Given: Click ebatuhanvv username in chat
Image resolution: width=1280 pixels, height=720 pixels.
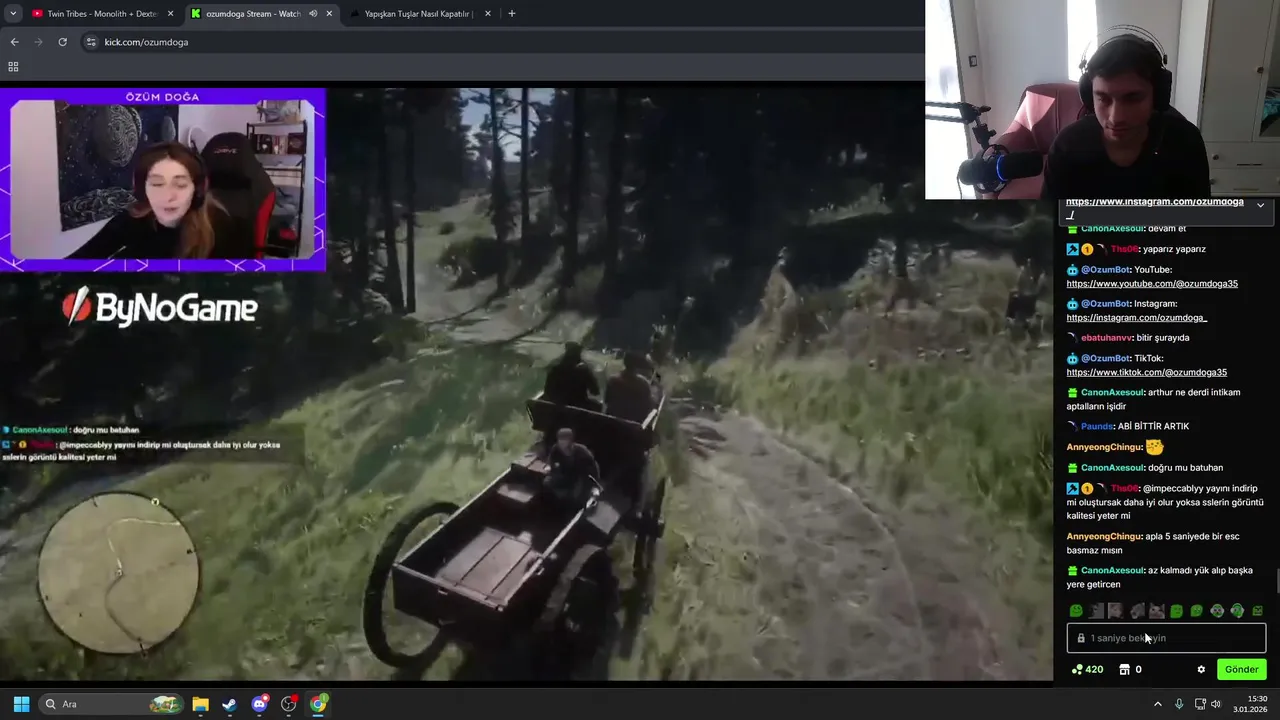Looking at the screenshot, I should [1106, 338].
